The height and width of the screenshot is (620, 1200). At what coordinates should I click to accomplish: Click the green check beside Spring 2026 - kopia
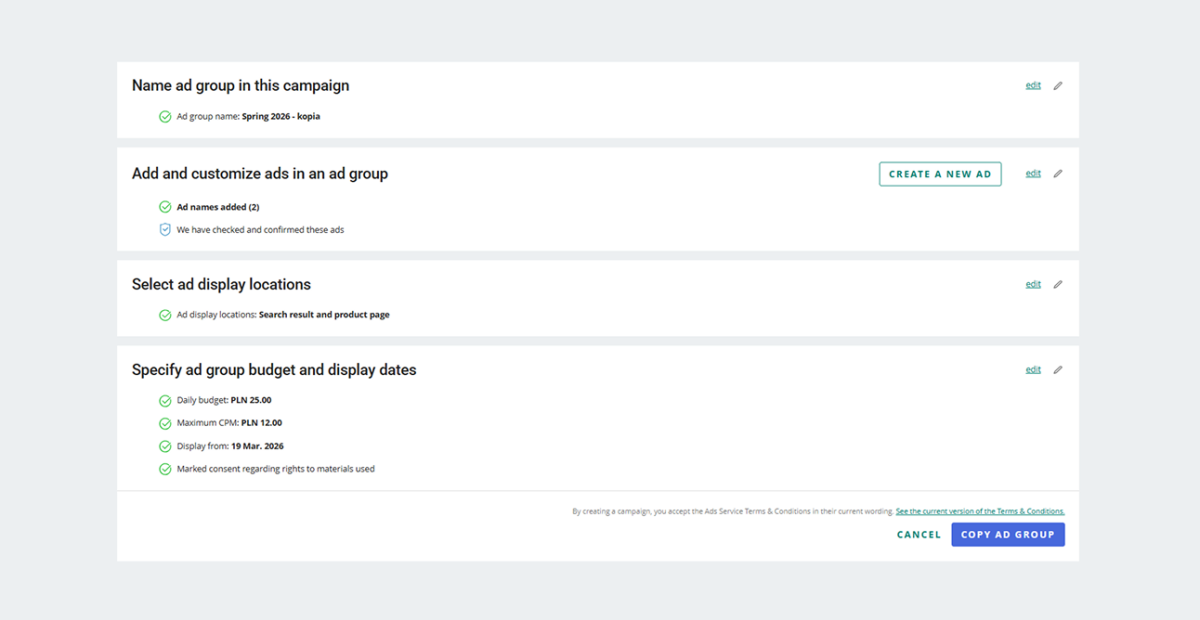pos(165,117)
